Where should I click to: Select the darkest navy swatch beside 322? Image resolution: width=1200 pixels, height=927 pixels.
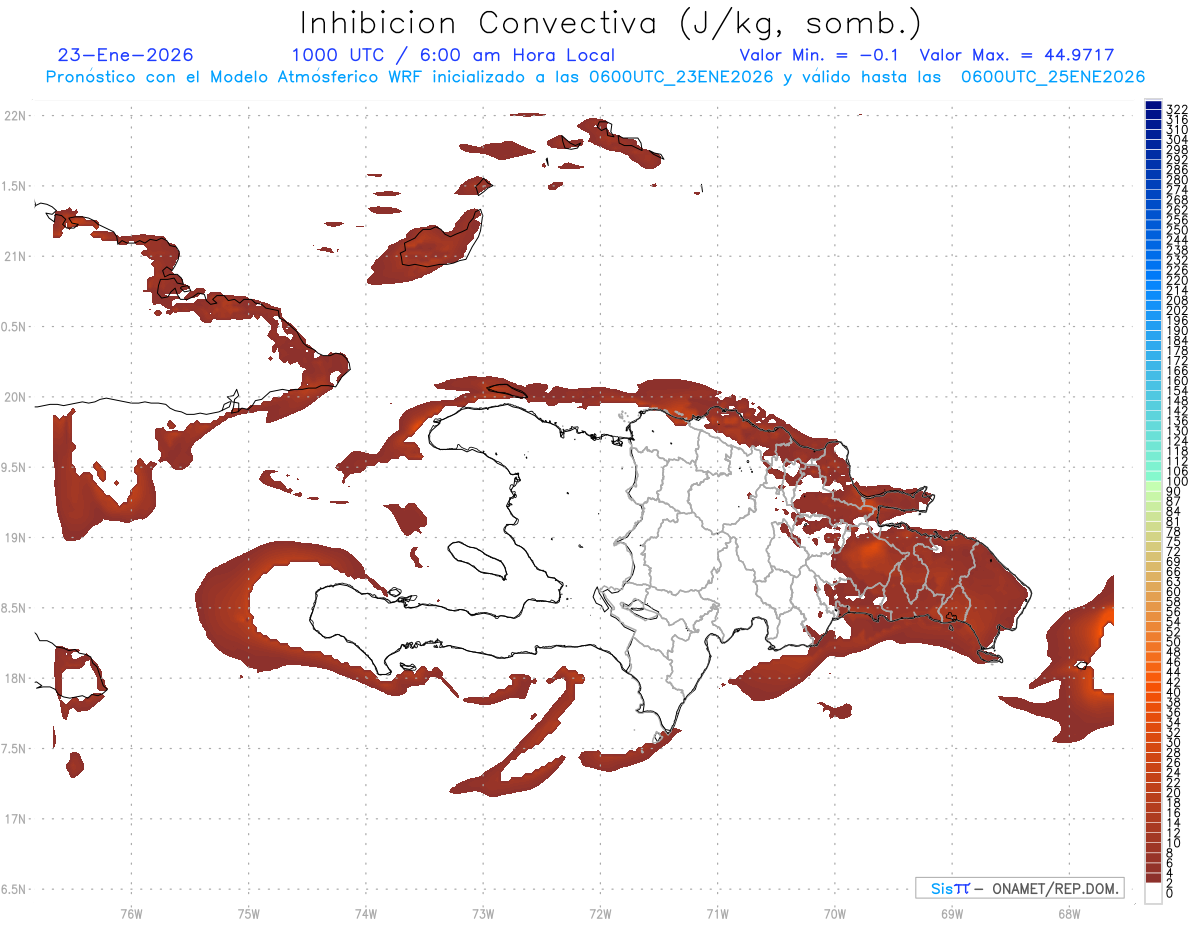click(x=1153, y=106)
